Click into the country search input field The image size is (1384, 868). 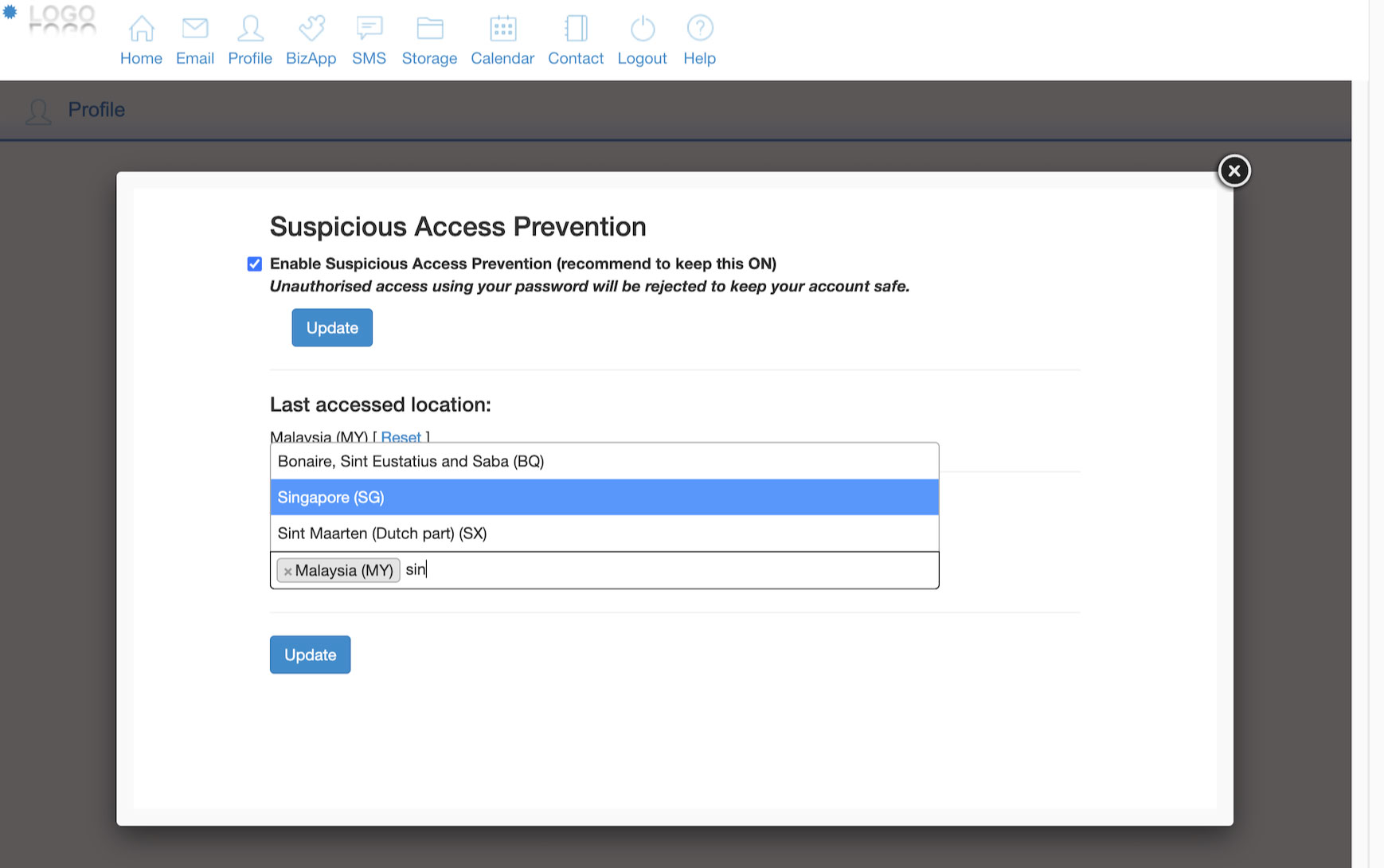pos(677,570)
